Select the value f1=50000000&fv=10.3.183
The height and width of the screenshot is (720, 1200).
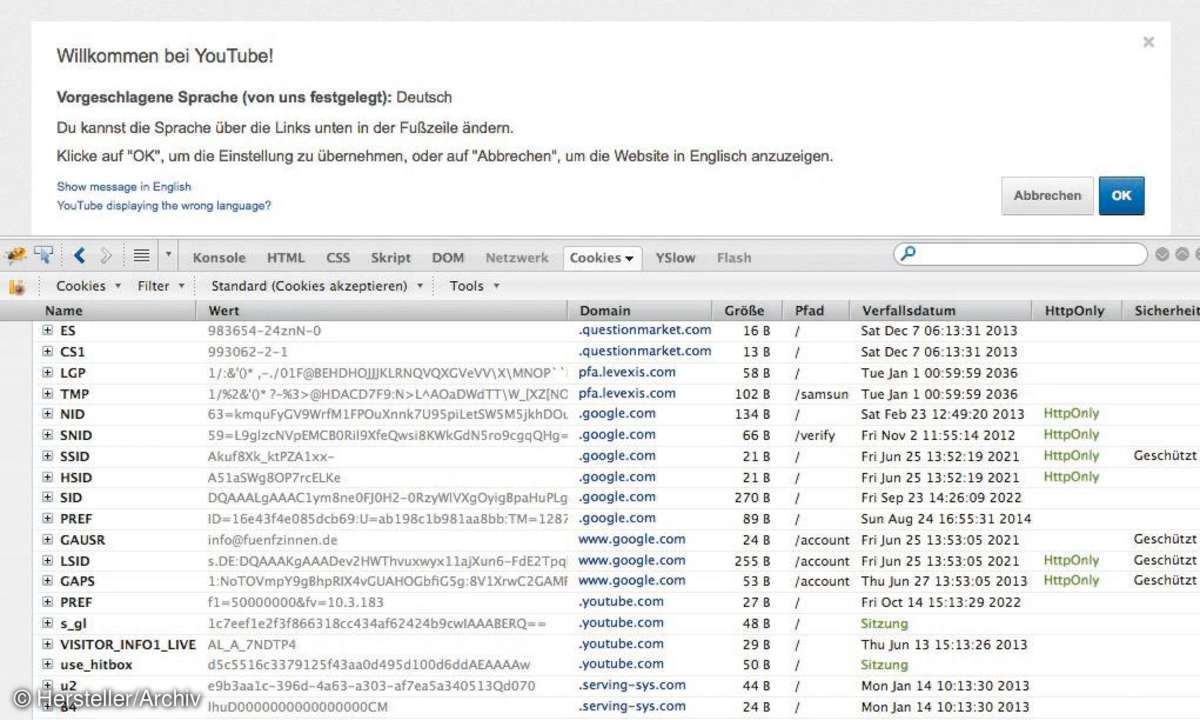point(295,602)
